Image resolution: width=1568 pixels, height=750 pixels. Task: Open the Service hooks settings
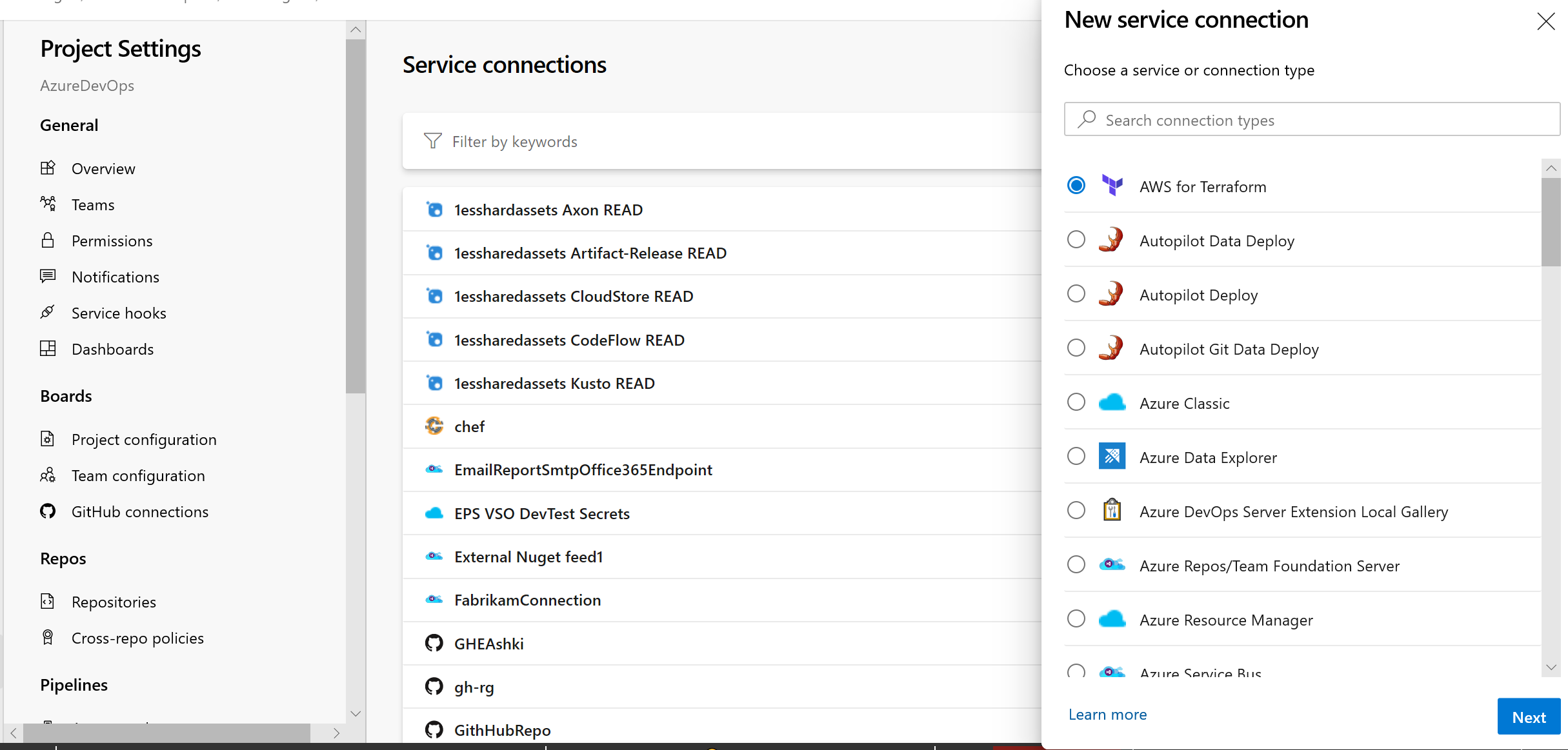(x=119, y=312)
